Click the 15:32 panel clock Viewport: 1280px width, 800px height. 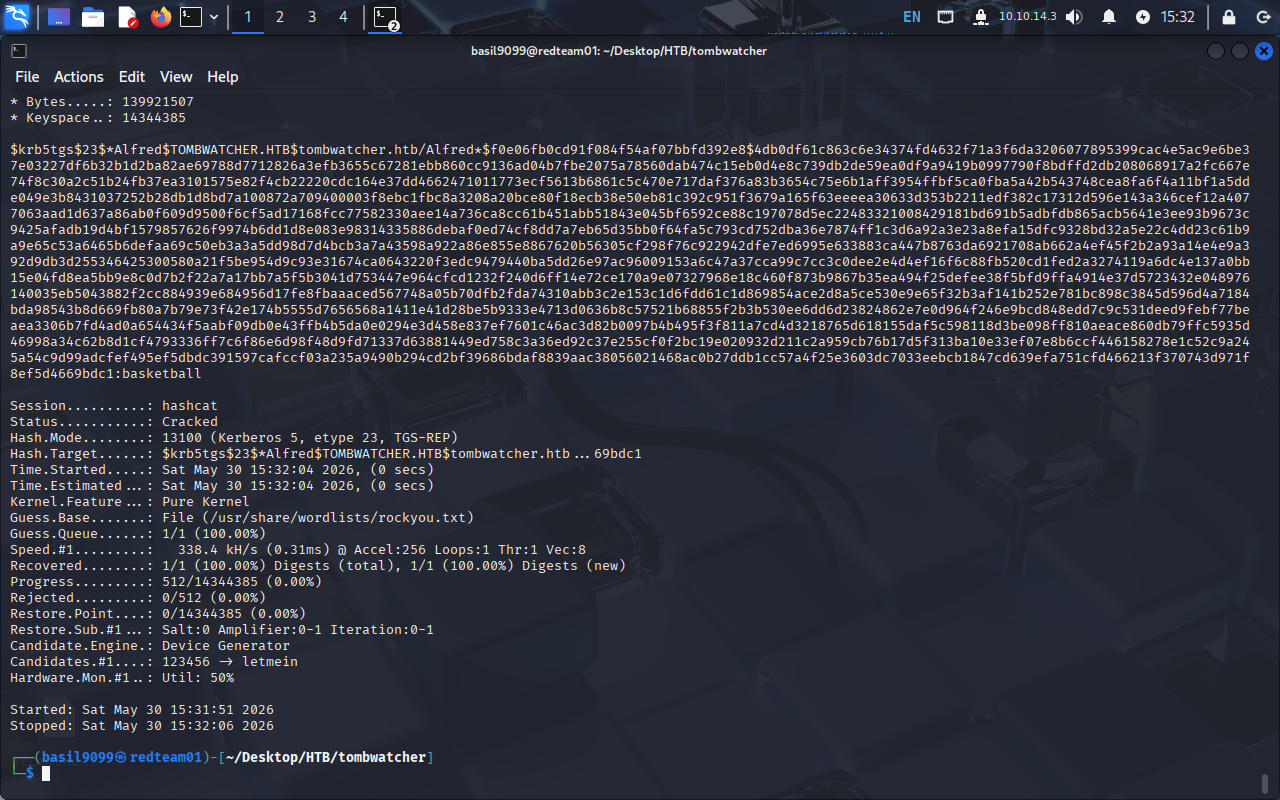point(1178,17)
